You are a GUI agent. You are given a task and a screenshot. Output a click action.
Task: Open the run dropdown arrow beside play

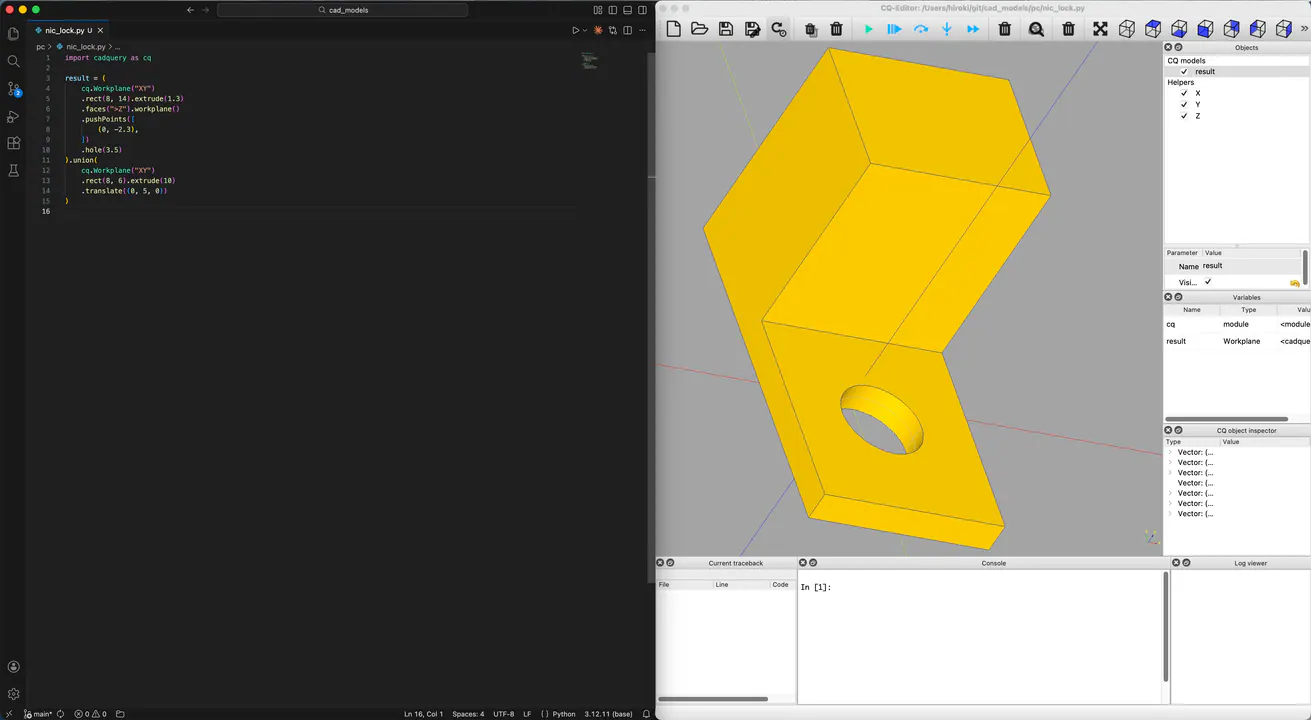pos(585,31)
